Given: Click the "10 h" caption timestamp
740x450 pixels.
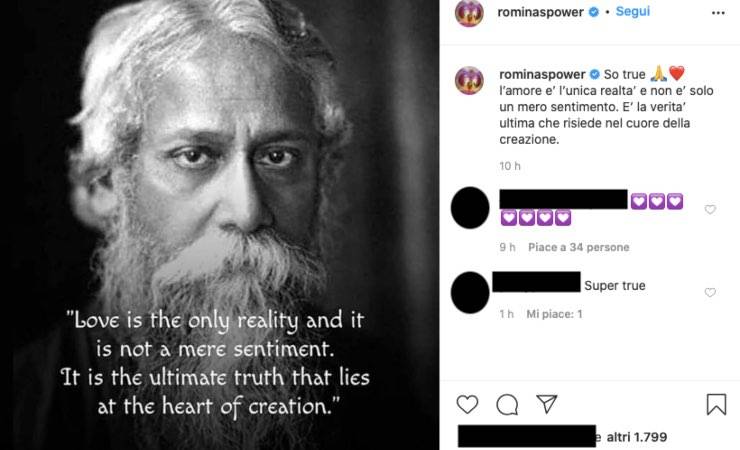Looking at the screenshot, I should click(x=510, y=165).
